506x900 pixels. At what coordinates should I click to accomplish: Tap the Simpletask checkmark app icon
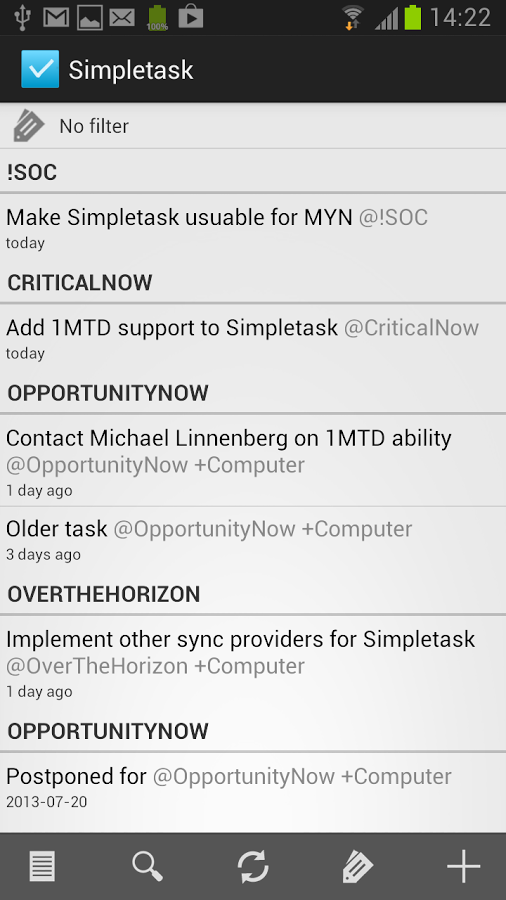click(40, 69)
